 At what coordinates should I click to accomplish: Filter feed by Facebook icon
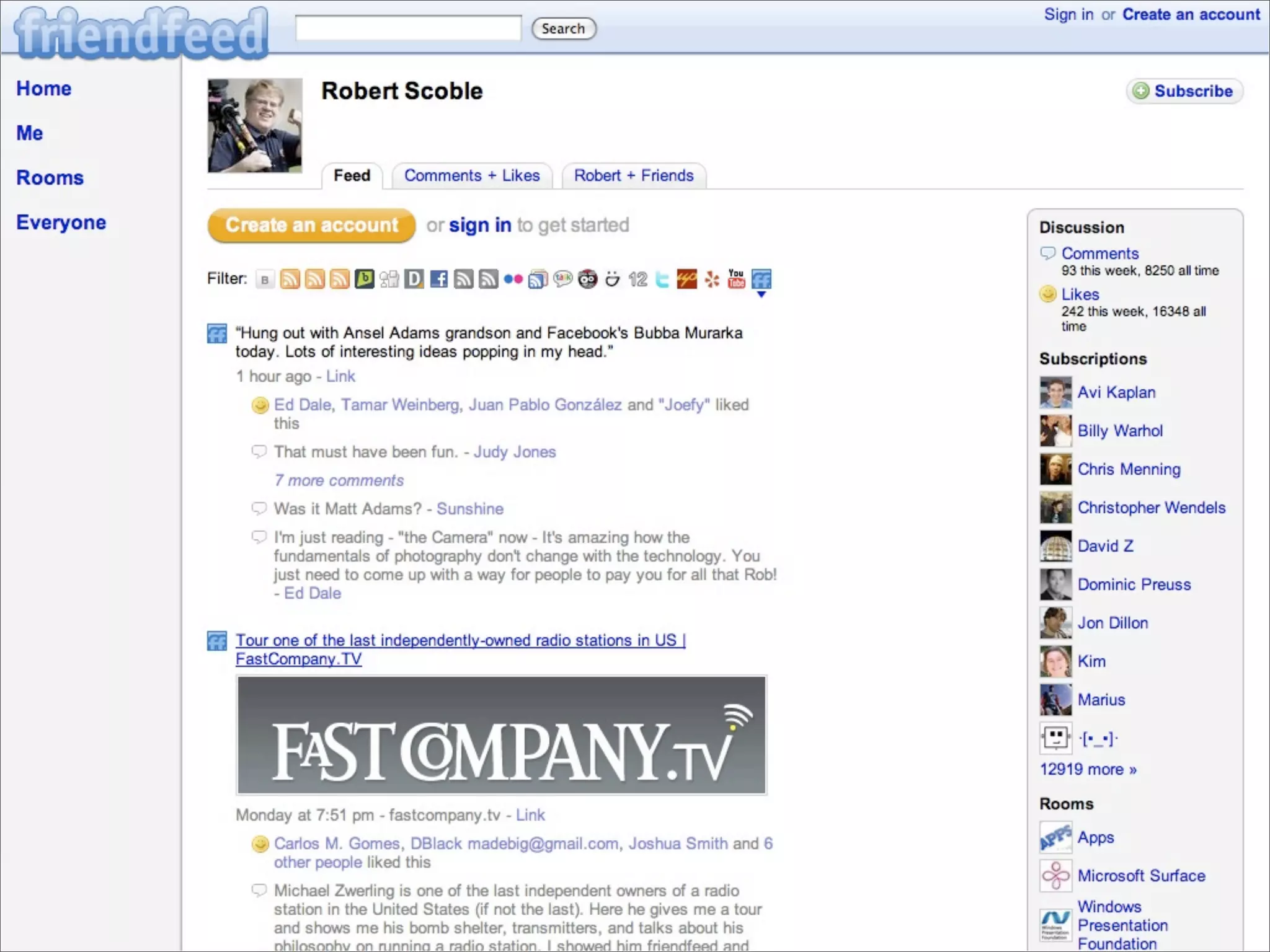coord(439,280)
